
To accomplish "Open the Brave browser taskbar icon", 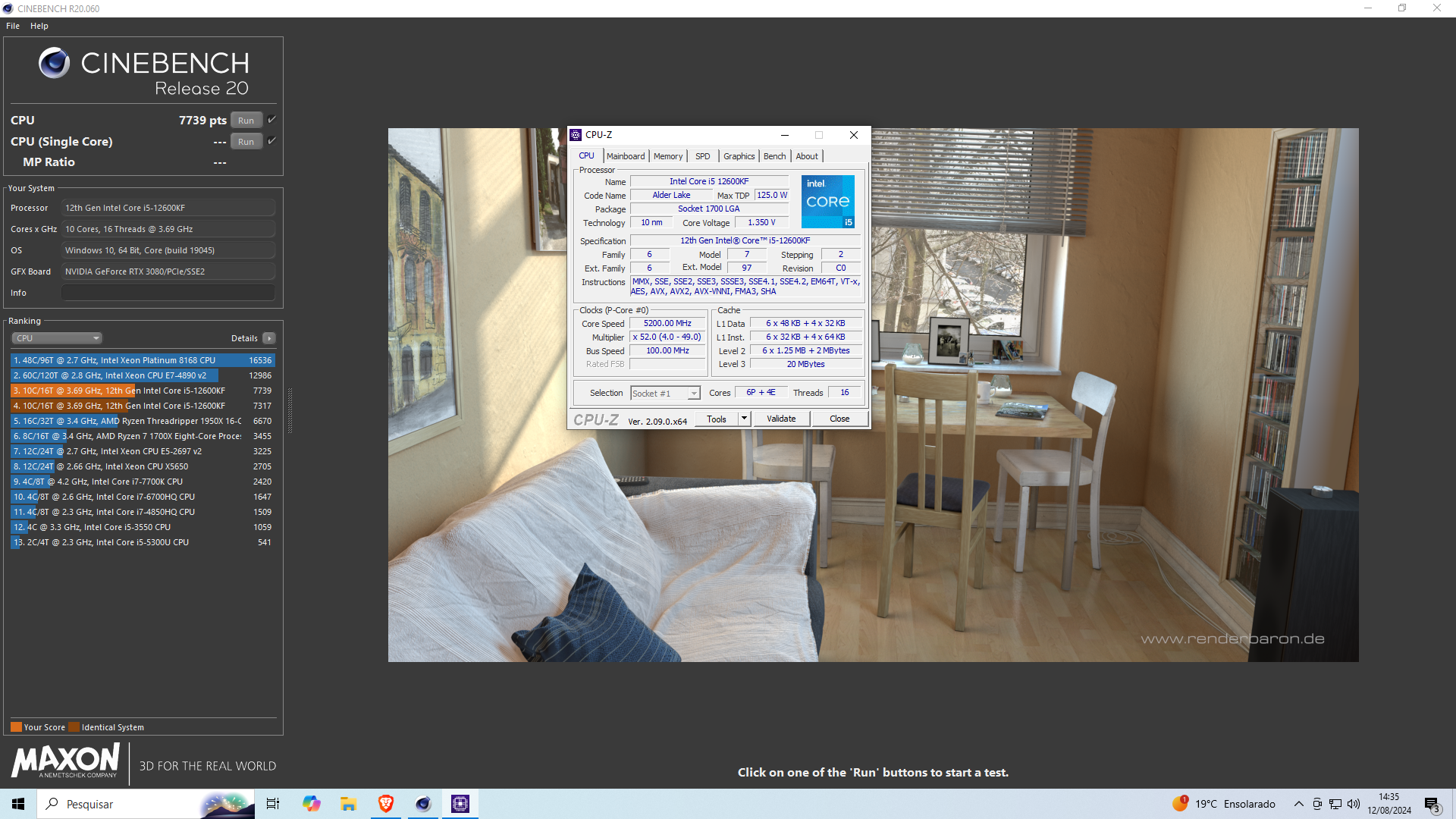I will [385, 804].
